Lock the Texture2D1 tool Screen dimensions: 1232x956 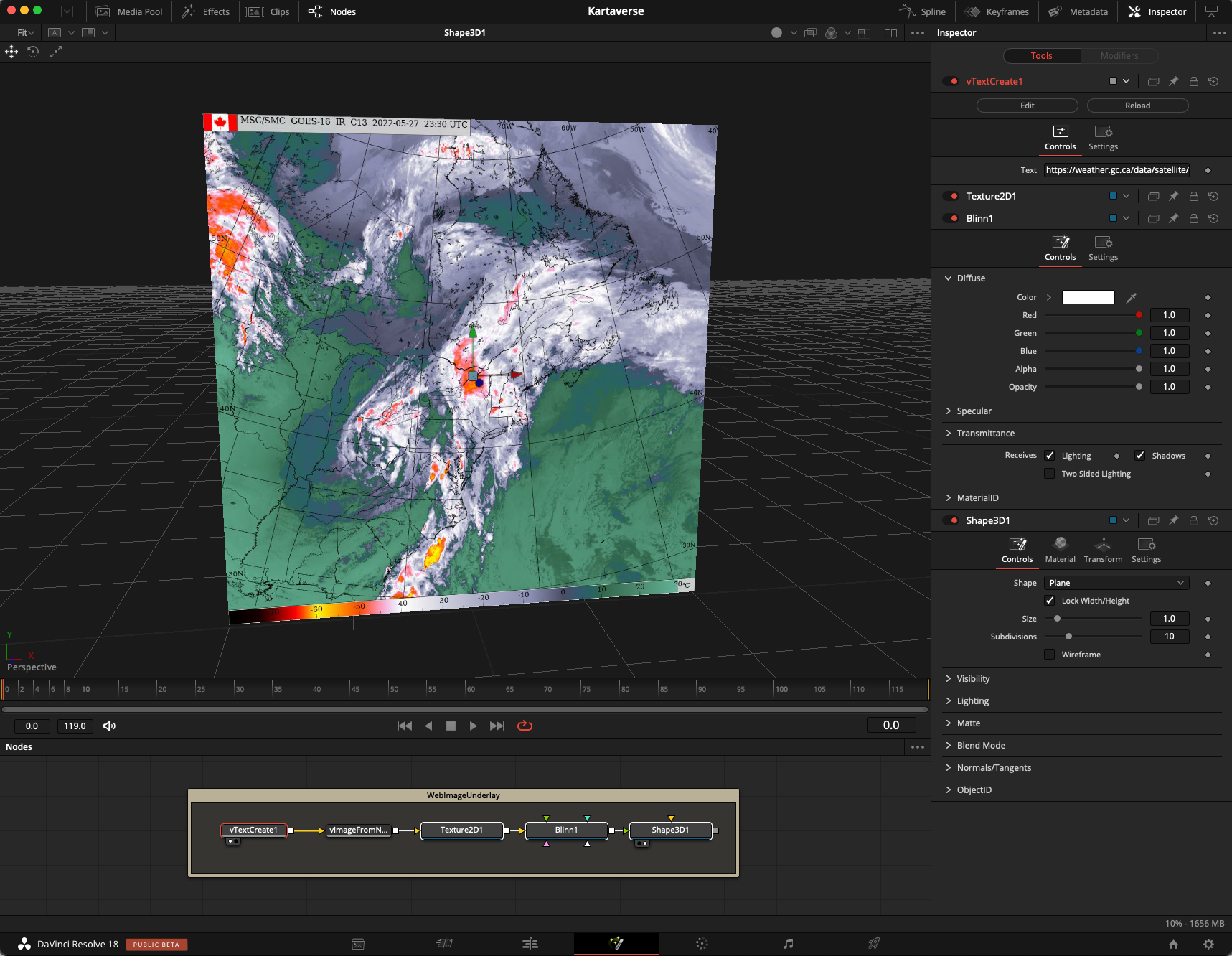1193,196
